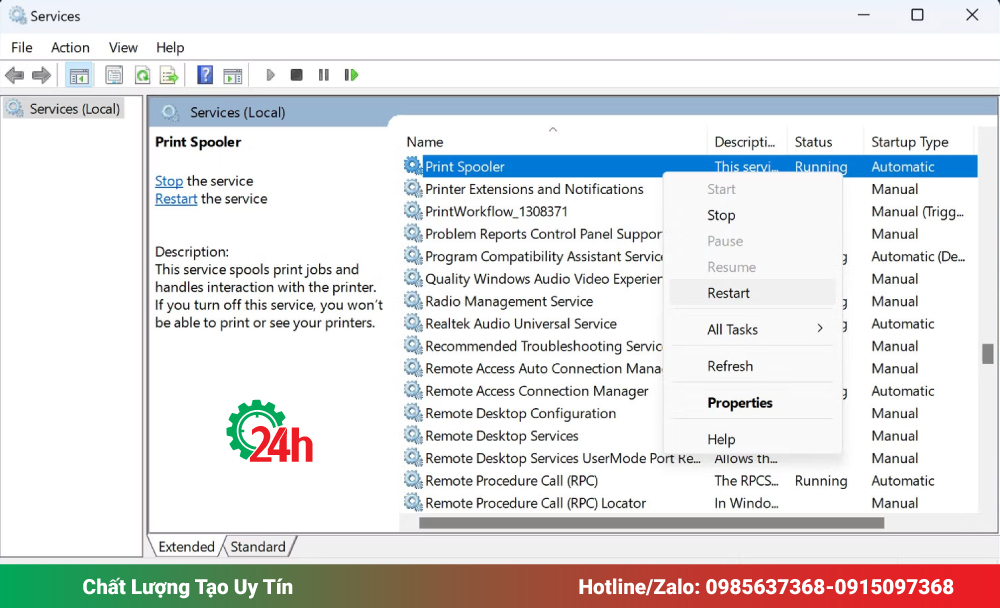
Task: Expand the All Tasks submenu arrow
Action: (x=820, y=329)
